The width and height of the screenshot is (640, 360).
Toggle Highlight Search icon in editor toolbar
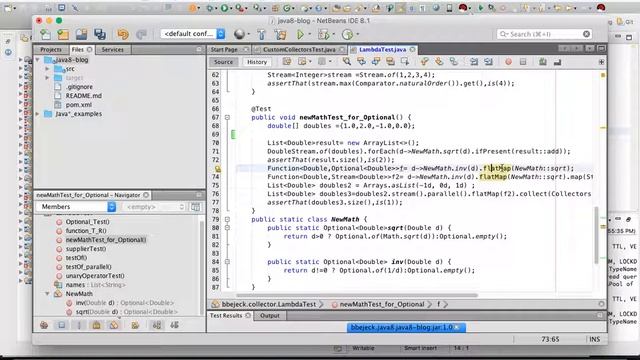390,62
